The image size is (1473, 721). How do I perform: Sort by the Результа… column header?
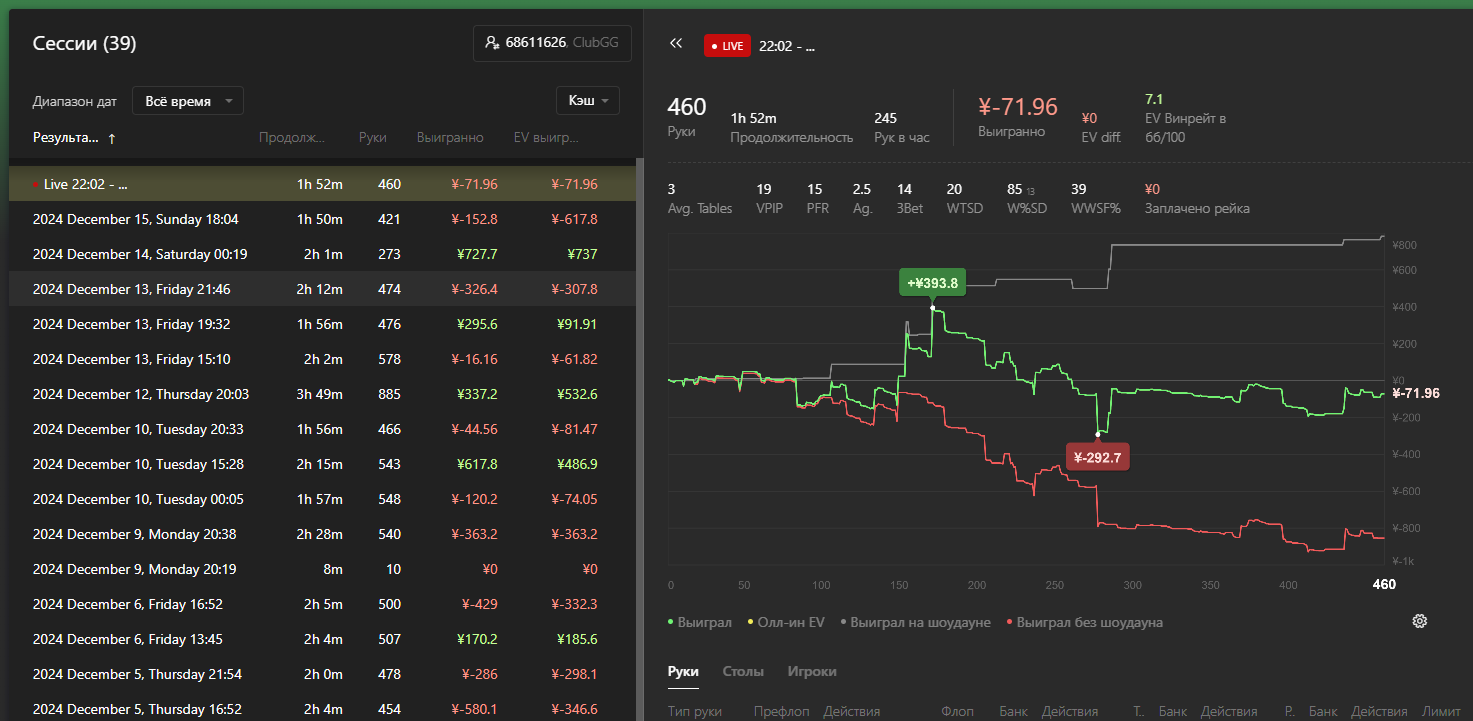pyautogui.click(x=66, y=138)
